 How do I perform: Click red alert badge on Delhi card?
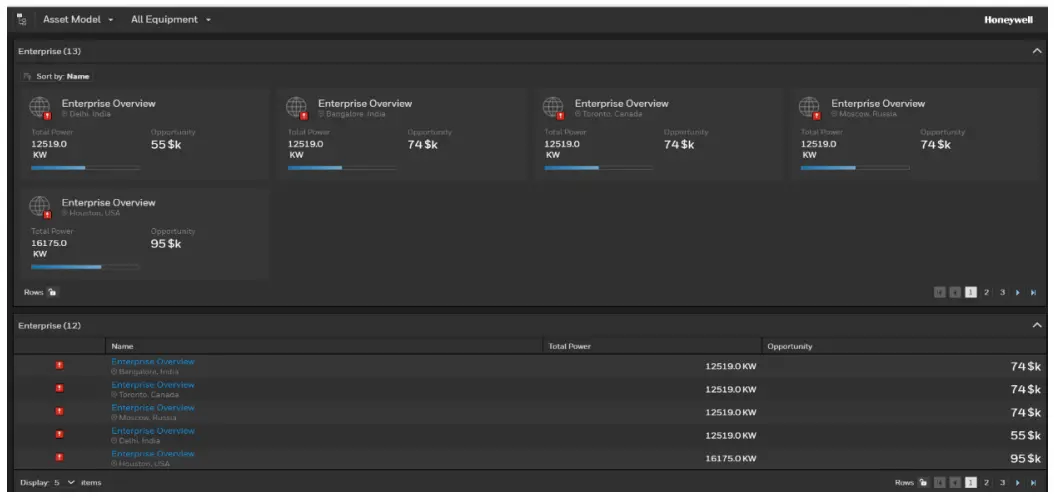[48, 116]
